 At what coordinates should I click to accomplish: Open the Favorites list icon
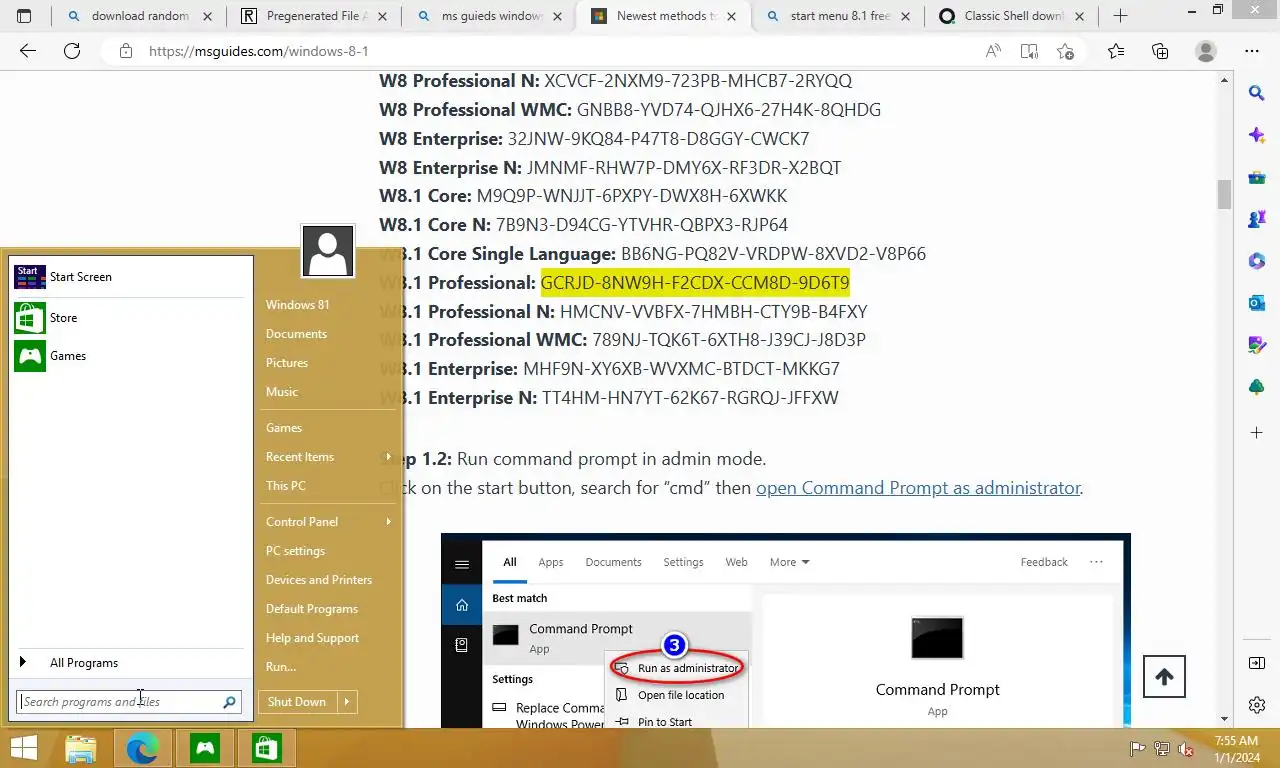tap(1116, 51)
